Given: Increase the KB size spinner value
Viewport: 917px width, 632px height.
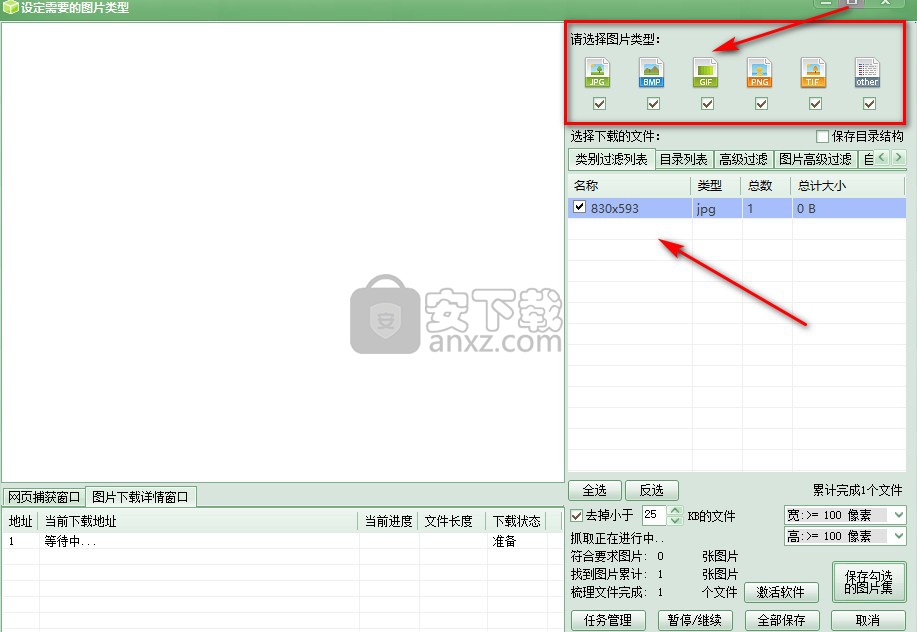Looking at the screenshot, I should pos(675,510).
